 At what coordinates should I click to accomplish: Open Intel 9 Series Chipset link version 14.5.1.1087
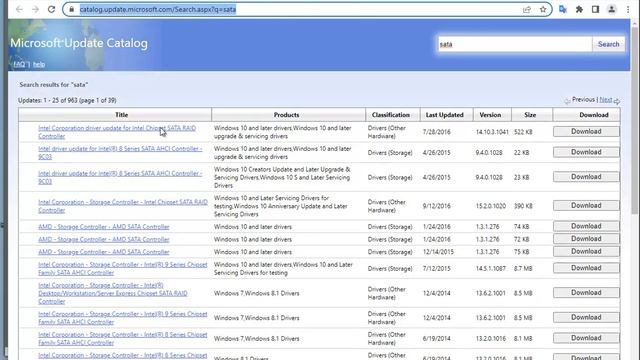122,269
